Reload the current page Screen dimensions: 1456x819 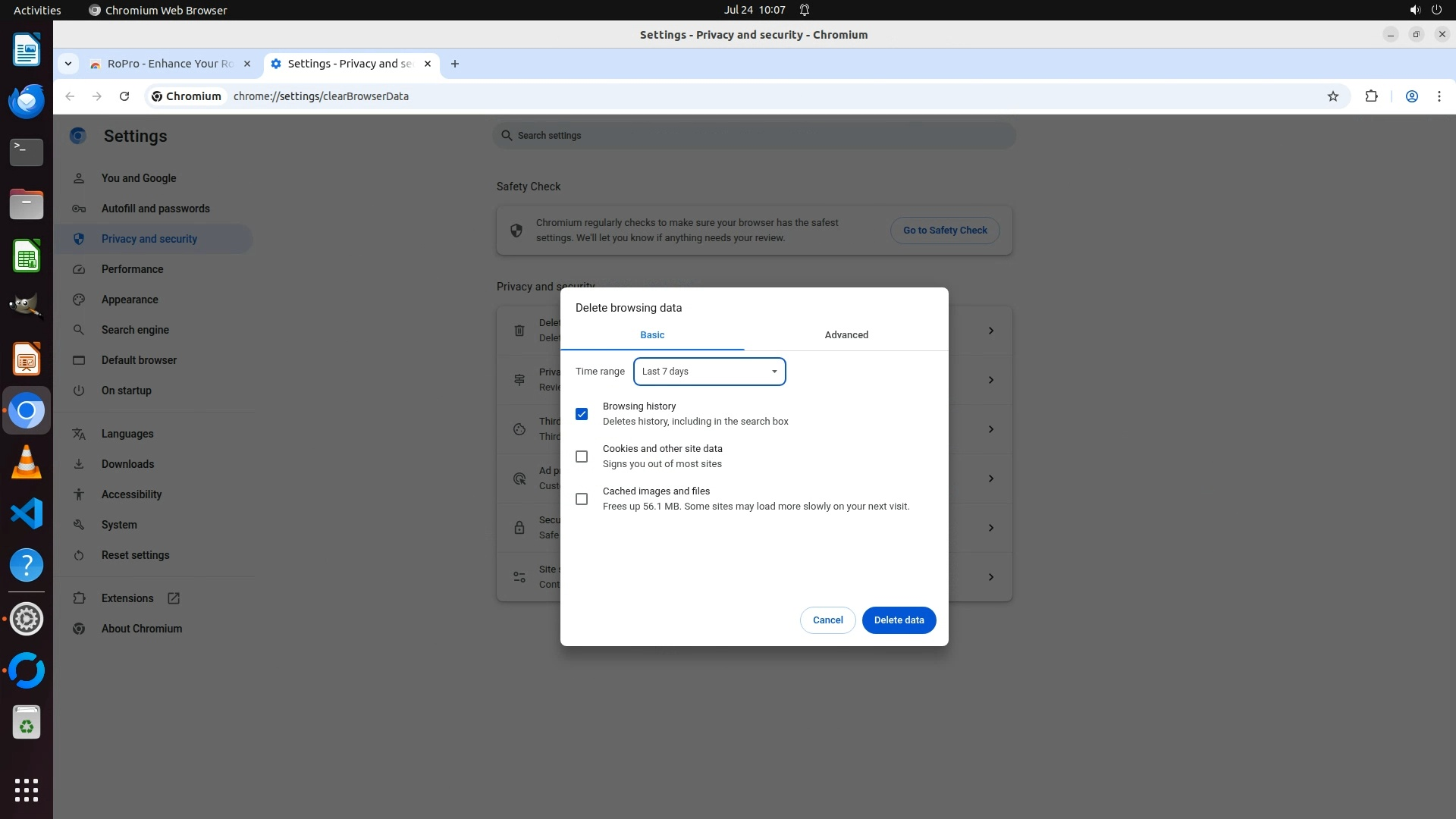coord(124,96)
